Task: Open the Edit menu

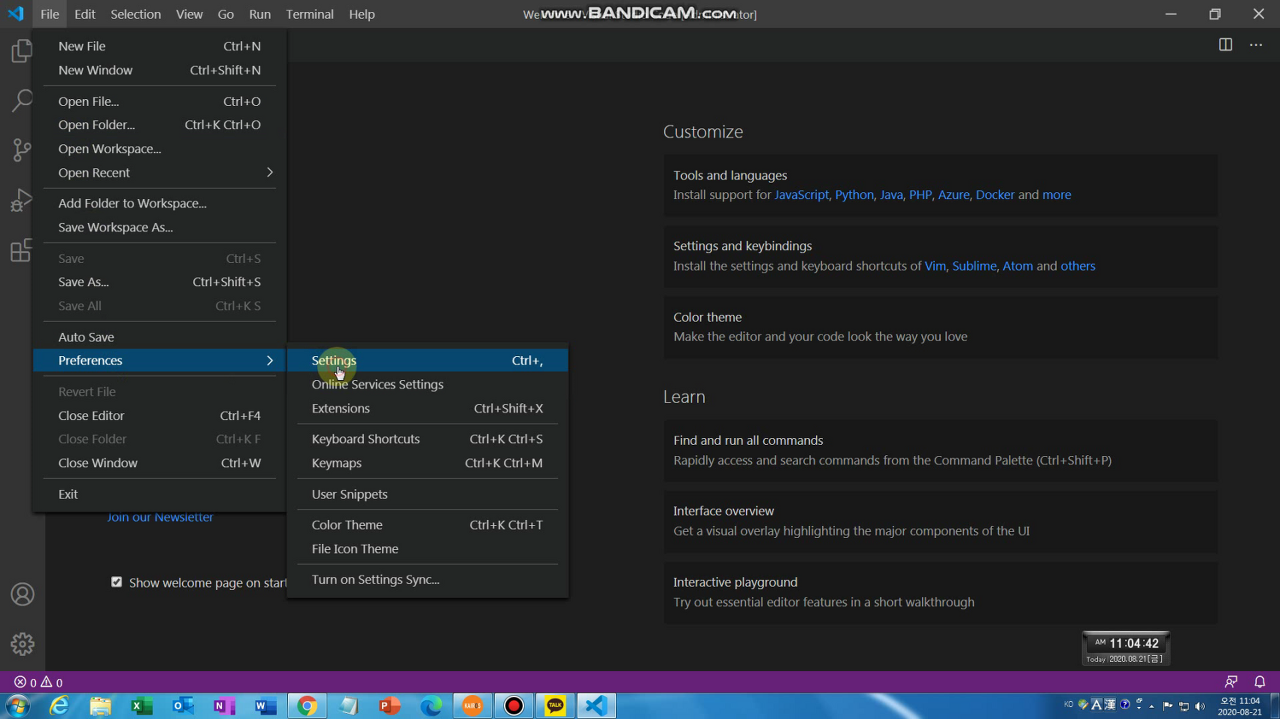Action: point(85,14)
